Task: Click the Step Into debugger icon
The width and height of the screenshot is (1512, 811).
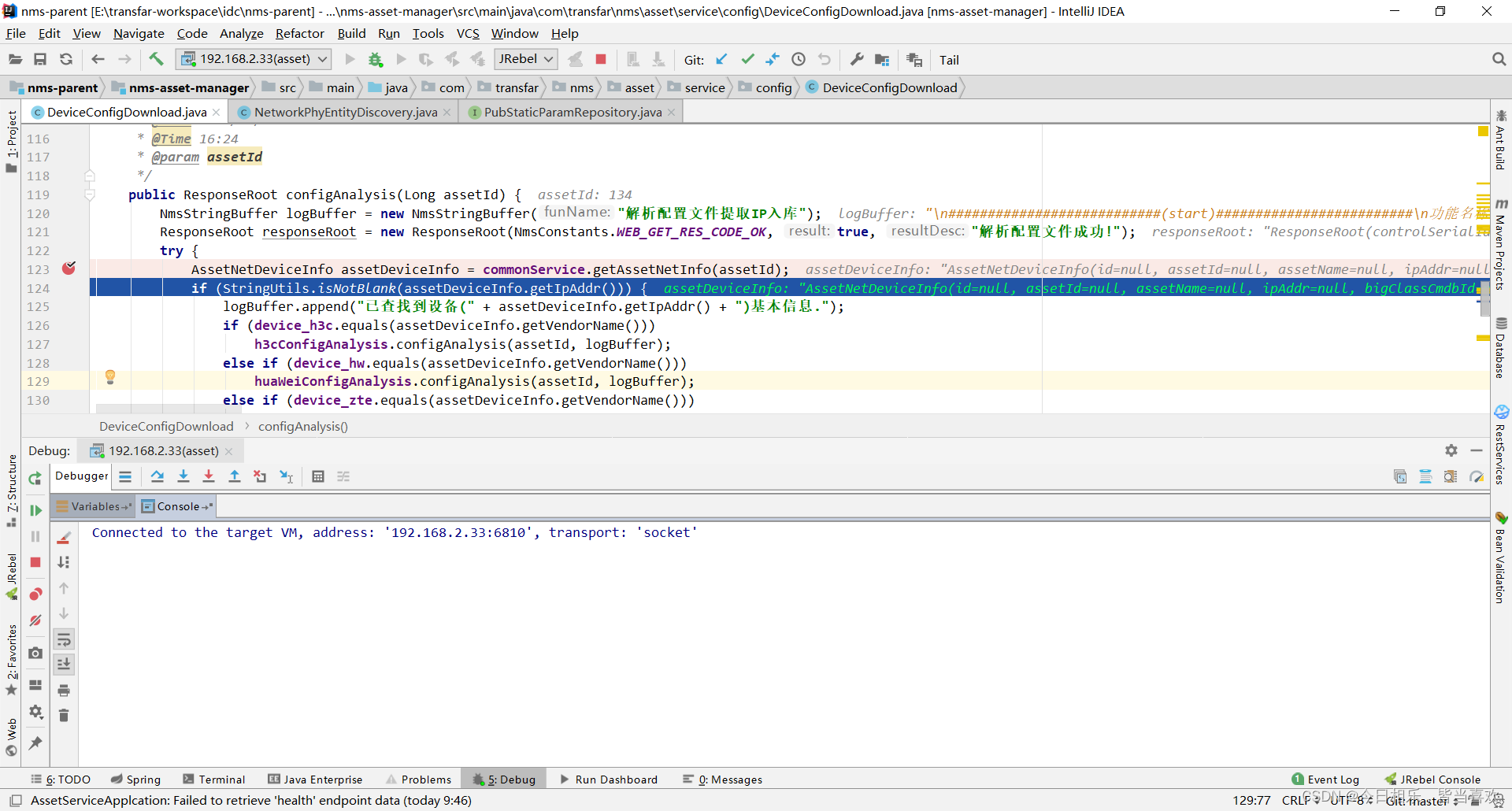Action: point(183,476)
